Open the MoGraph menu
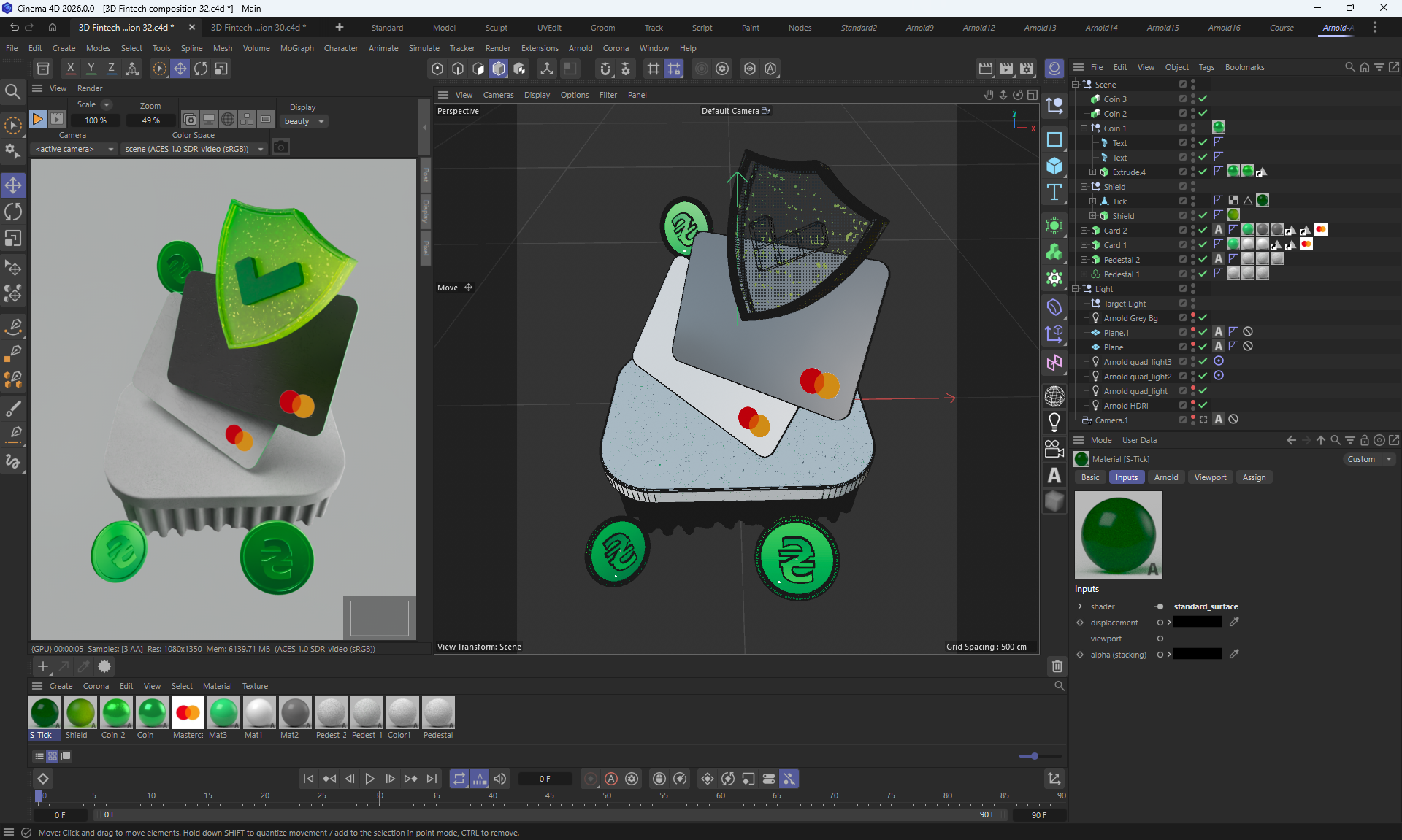Viewport: 1402px width, 840px height. (x=296, y=48)
